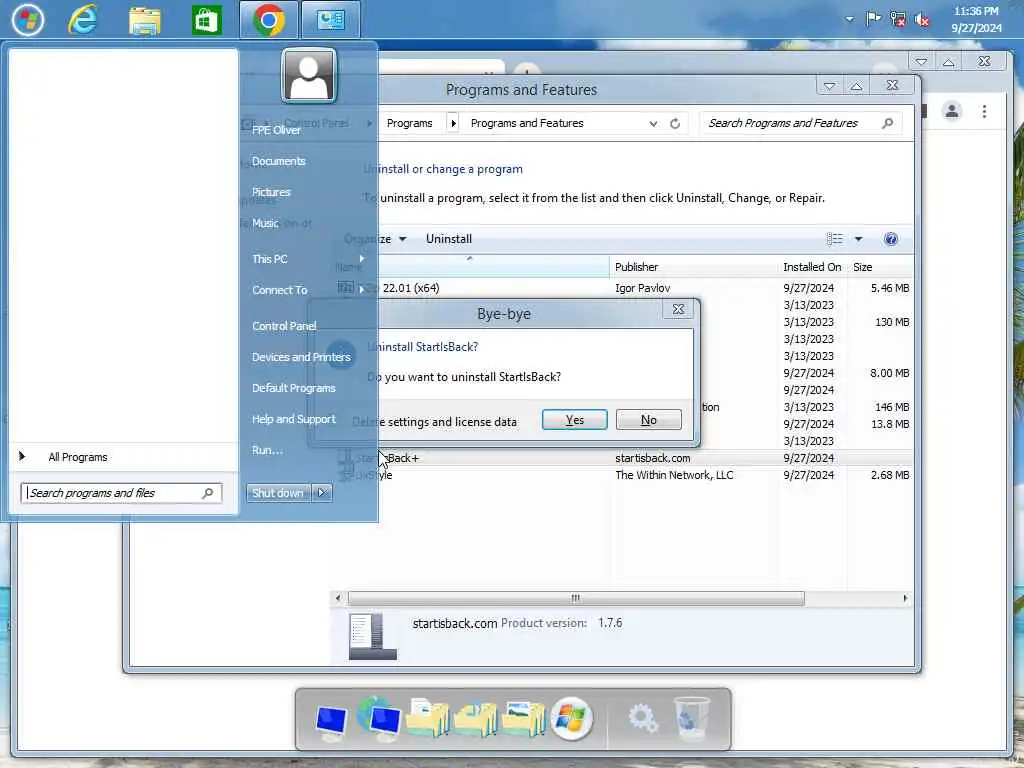Open address bar history dropdown
The width and height of the screenshot is (1024, 768).
click(x=653, y=123)
